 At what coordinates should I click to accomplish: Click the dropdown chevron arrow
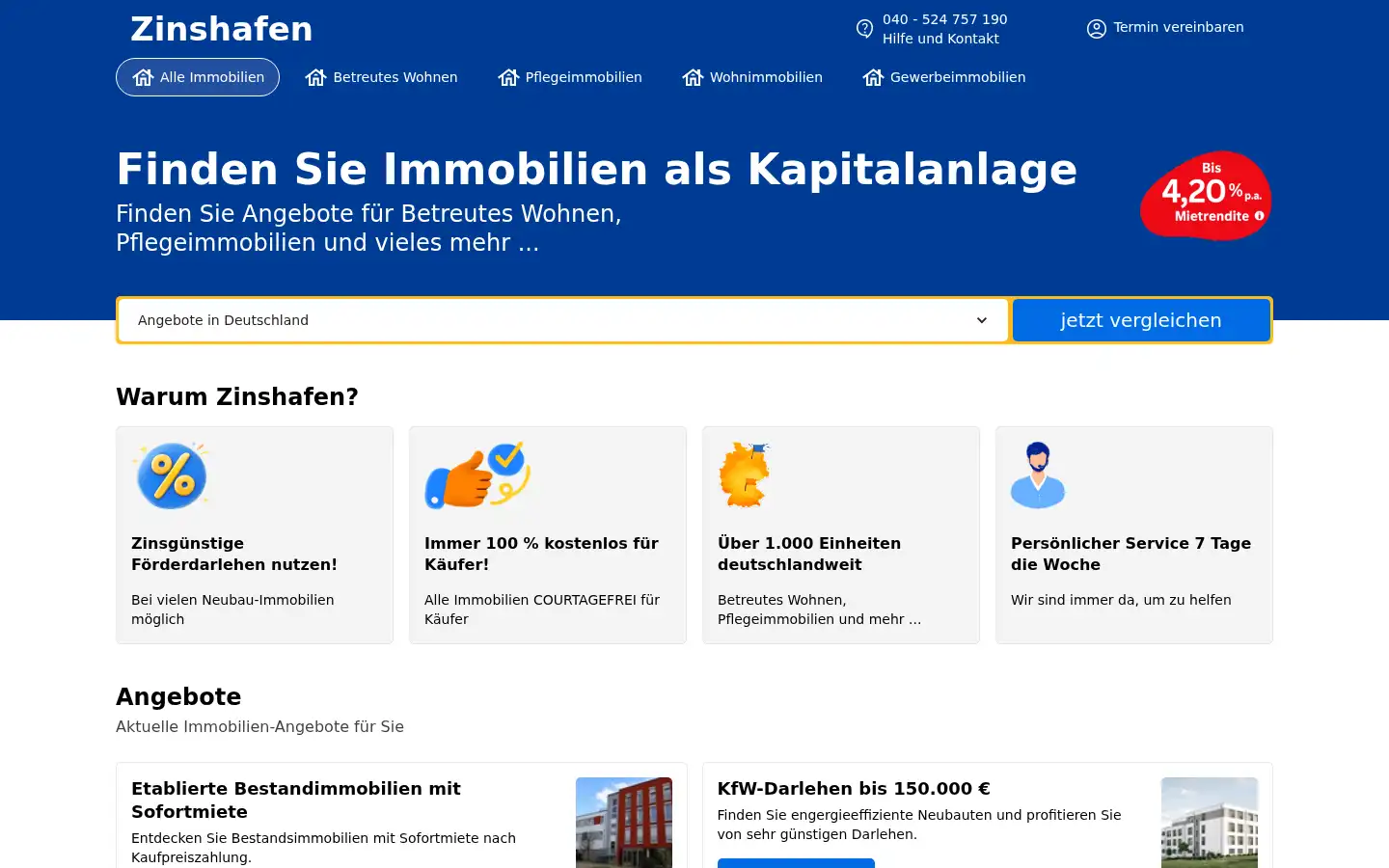pos(982,320)
